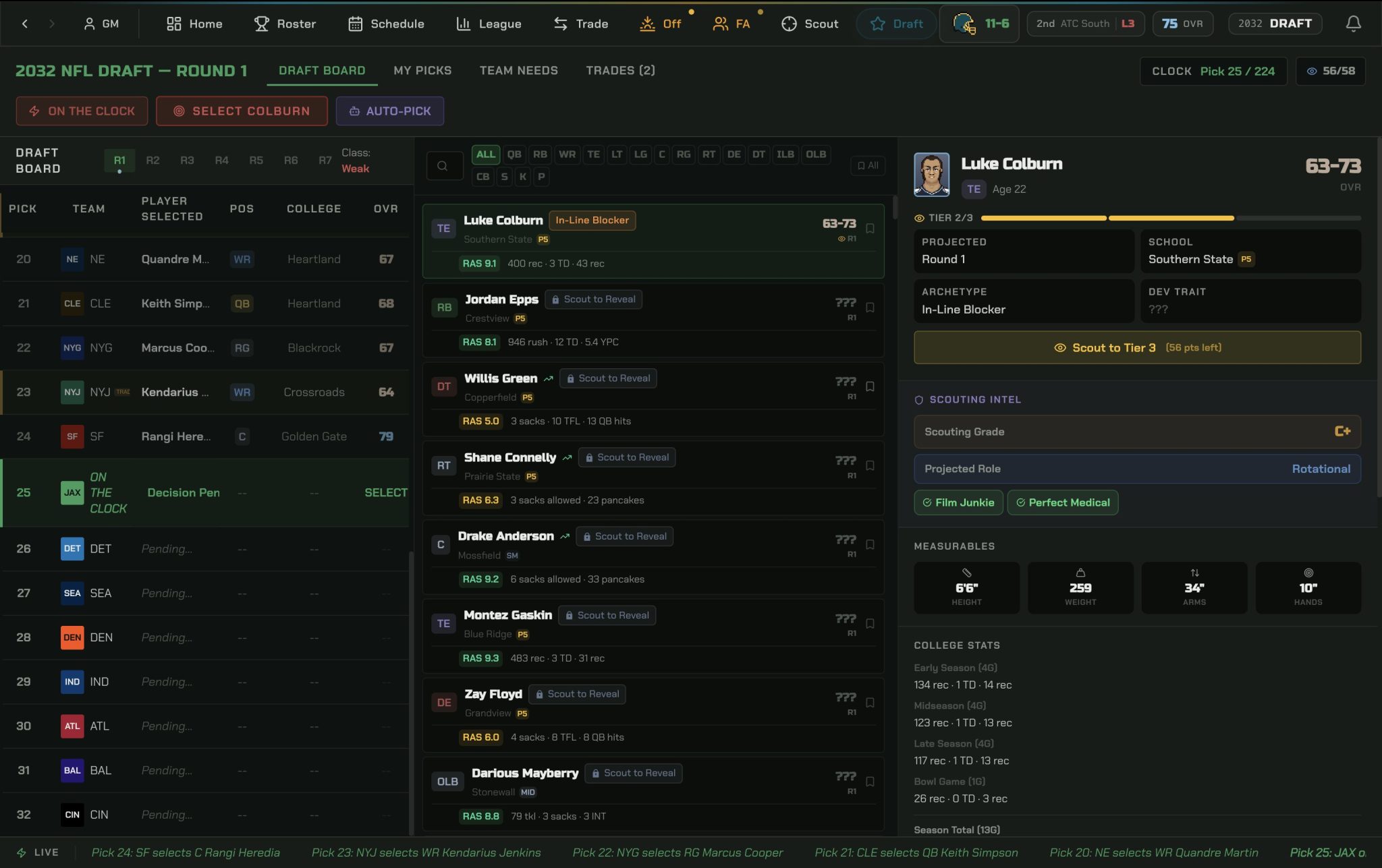The image size is (1382, 868).
Task: Switch to the Team Needs tab
Action: pyautogui.click(x=518, y=71)
